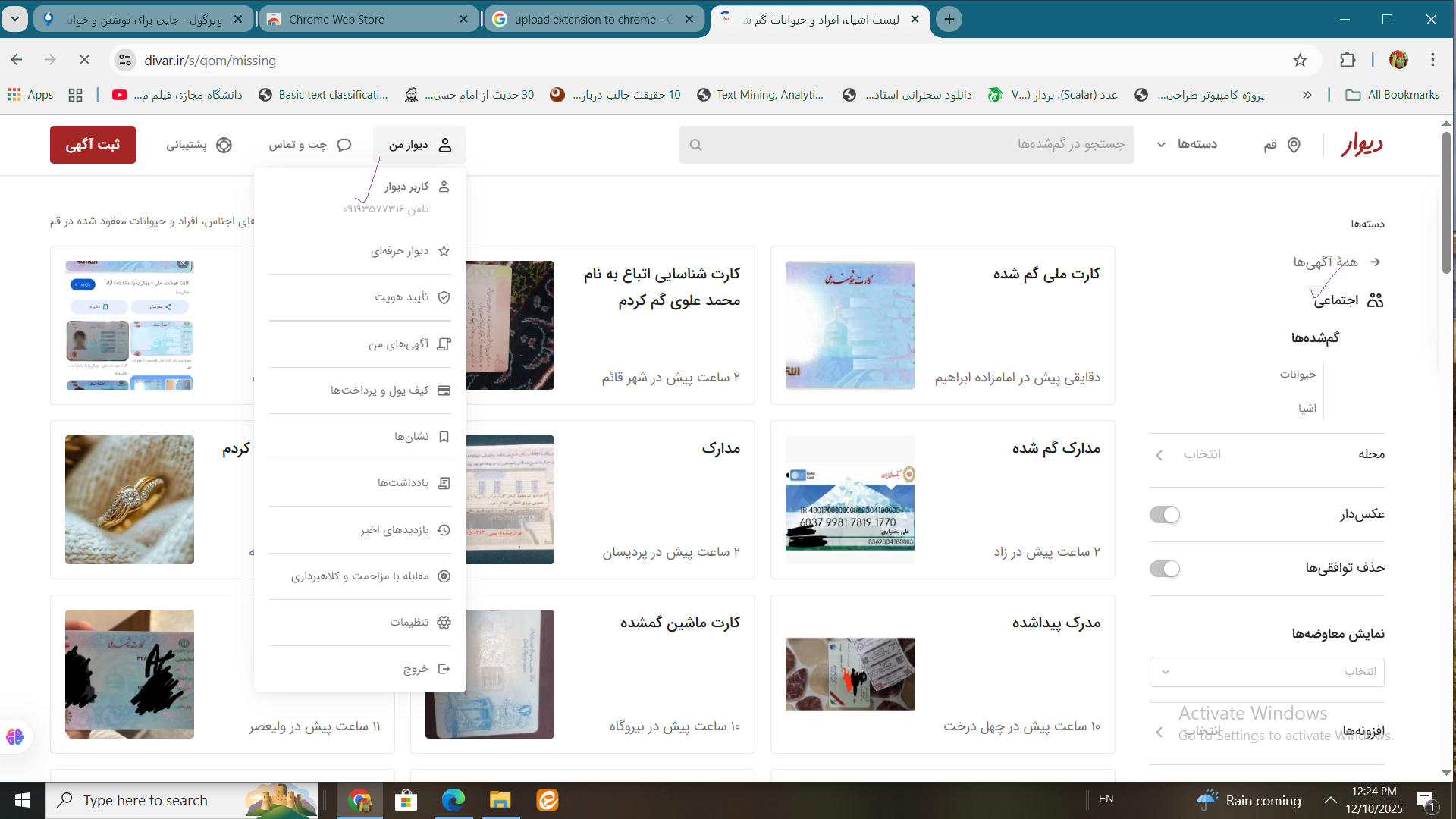Screen dimensions: 1456x819
Task: Click the gear icon beside تنظیمات
Action: (444, 623)
